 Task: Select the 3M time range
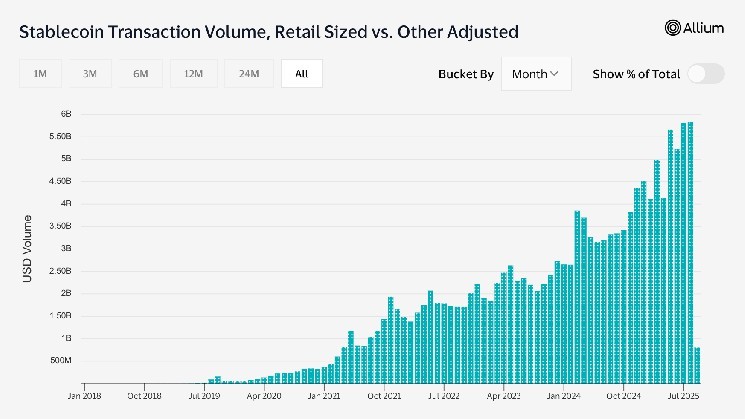(x=90, y=74)
